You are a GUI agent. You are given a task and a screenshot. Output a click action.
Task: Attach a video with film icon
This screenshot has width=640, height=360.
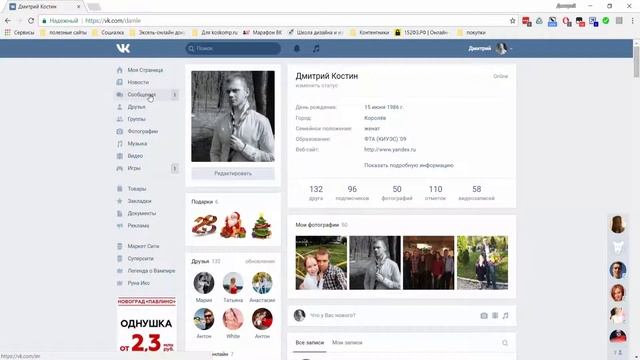[x=495, y=316]
